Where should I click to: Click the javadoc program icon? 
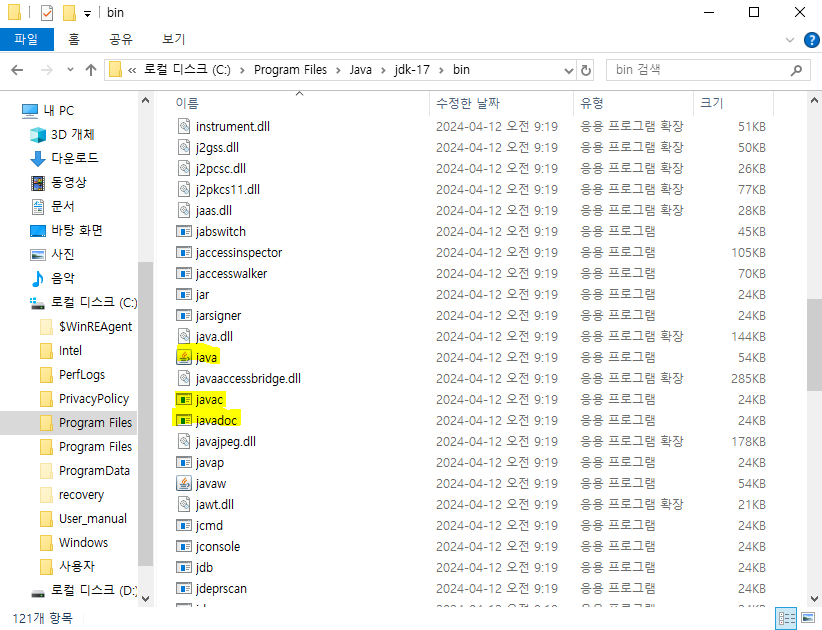(x=183, y=420)
